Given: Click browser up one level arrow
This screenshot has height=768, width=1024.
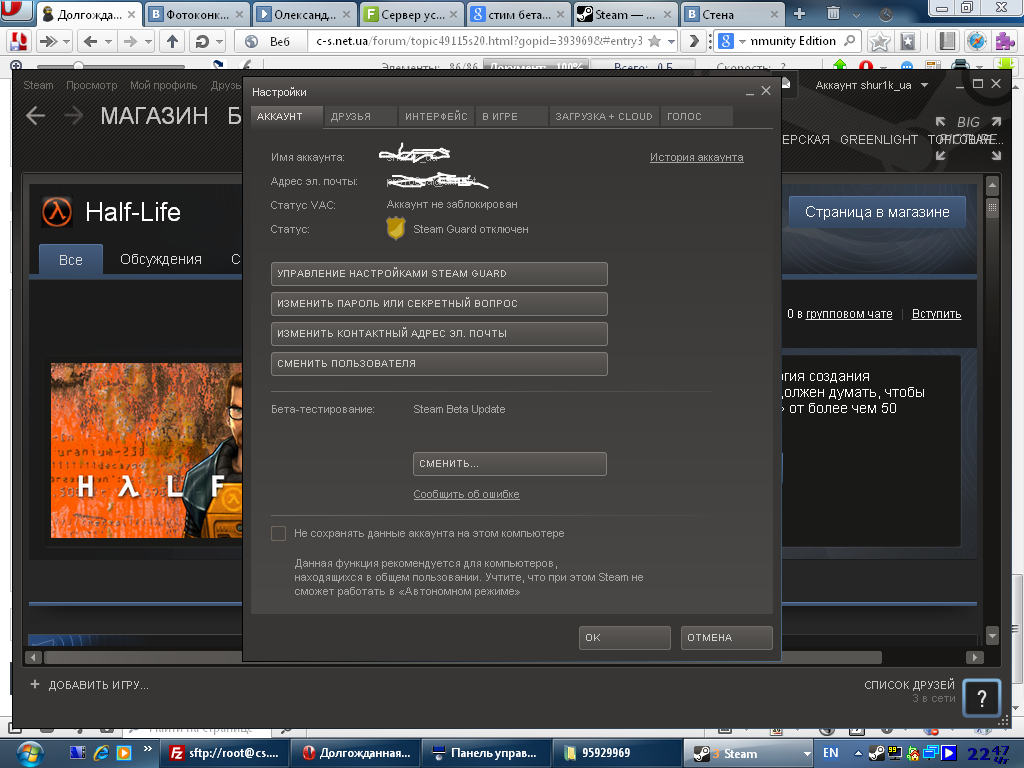Looking at the screenshot, I should click(x=172, y=42).
